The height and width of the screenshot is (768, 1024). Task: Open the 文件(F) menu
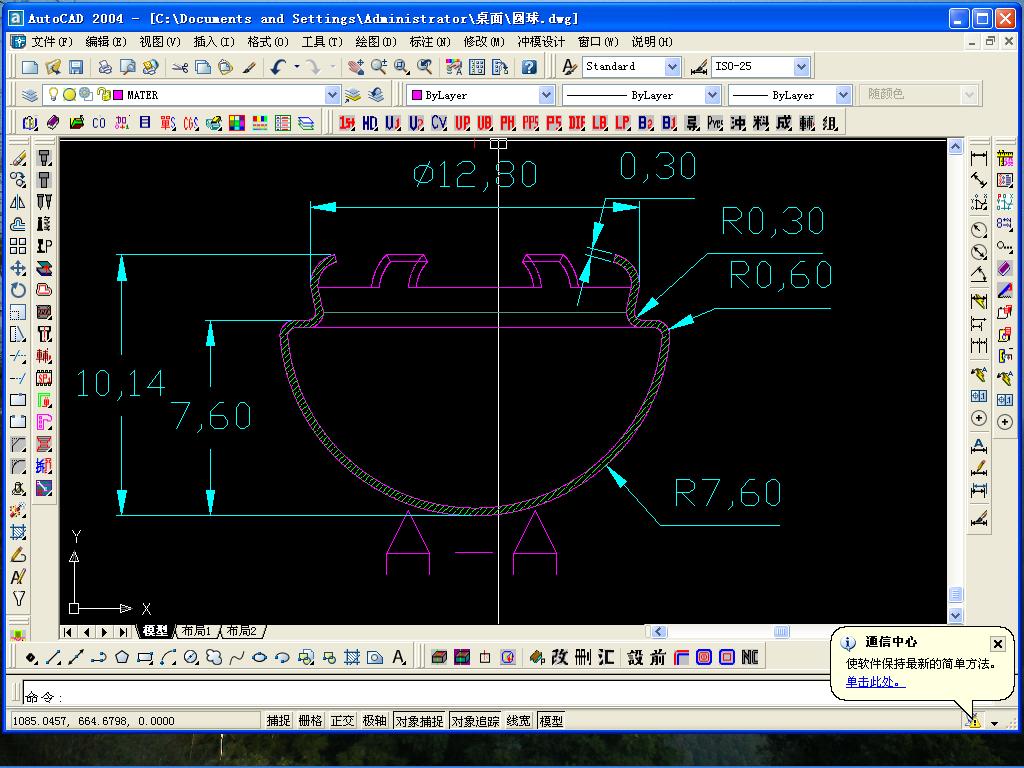[x=52, y=42]
